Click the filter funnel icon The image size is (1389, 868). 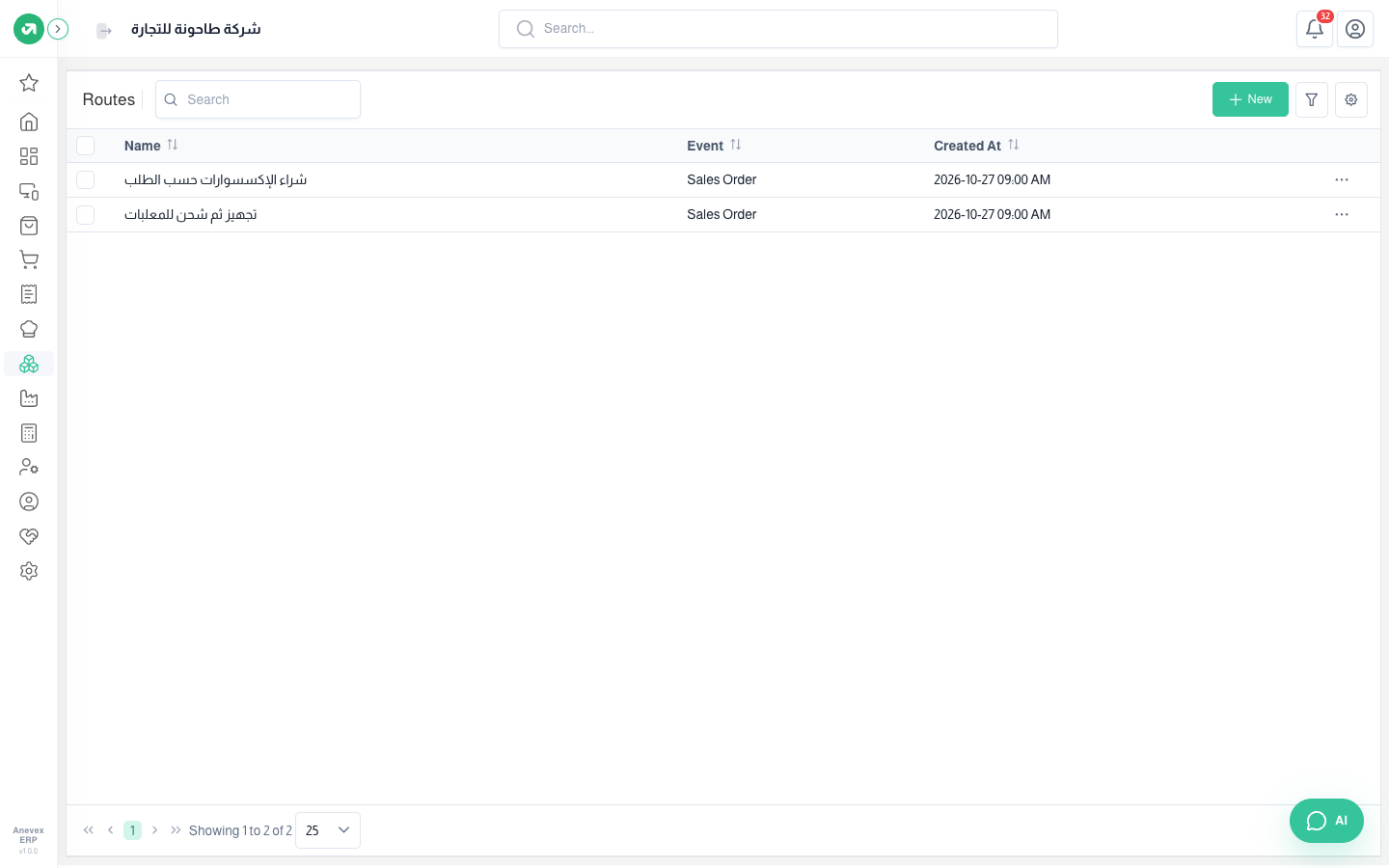(x=1312, y=99)
